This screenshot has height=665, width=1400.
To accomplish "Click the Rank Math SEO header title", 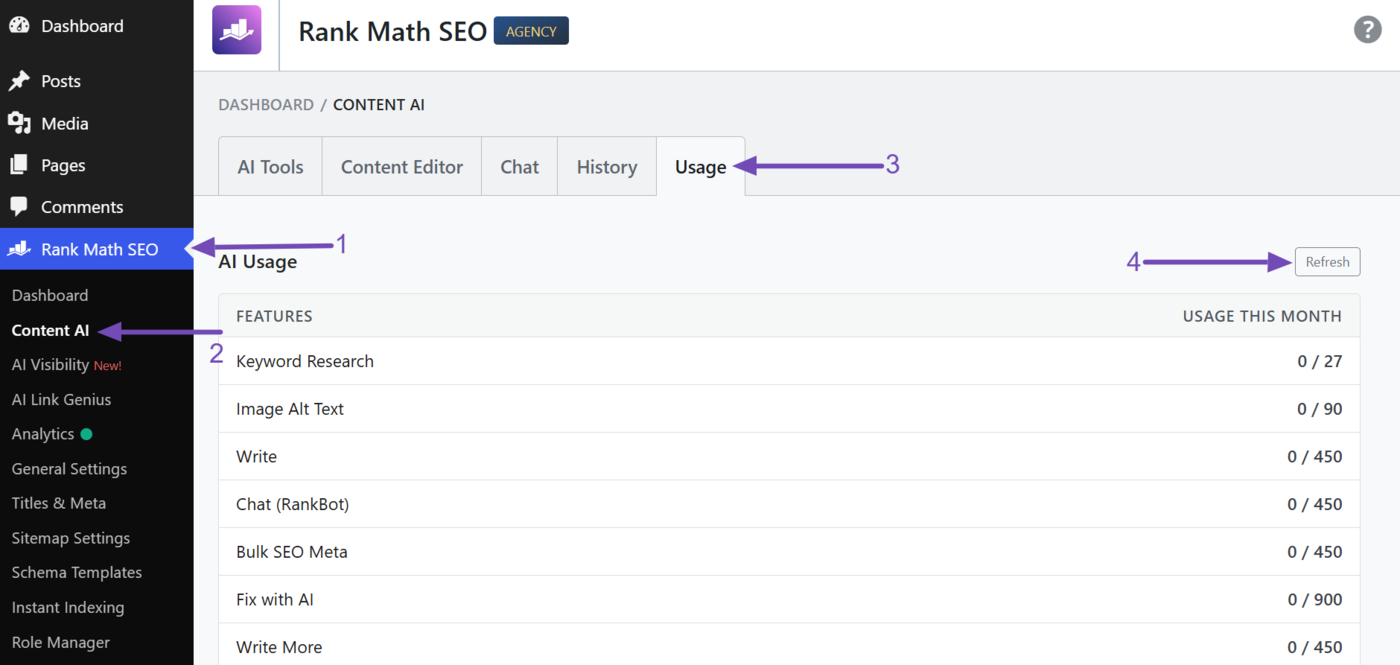I will coord(392,31).
